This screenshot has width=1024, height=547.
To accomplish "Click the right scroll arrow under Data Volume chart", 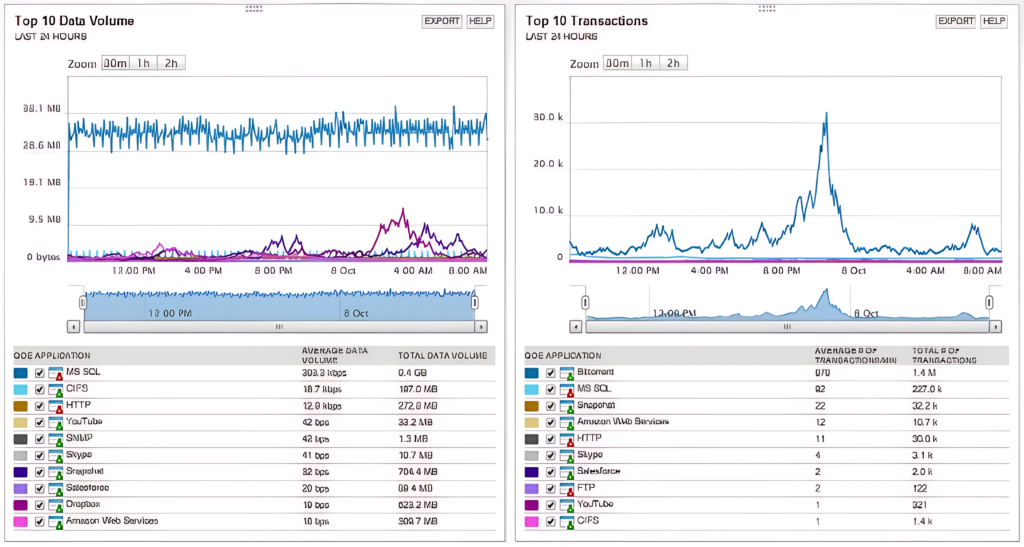I will (481, 326).
